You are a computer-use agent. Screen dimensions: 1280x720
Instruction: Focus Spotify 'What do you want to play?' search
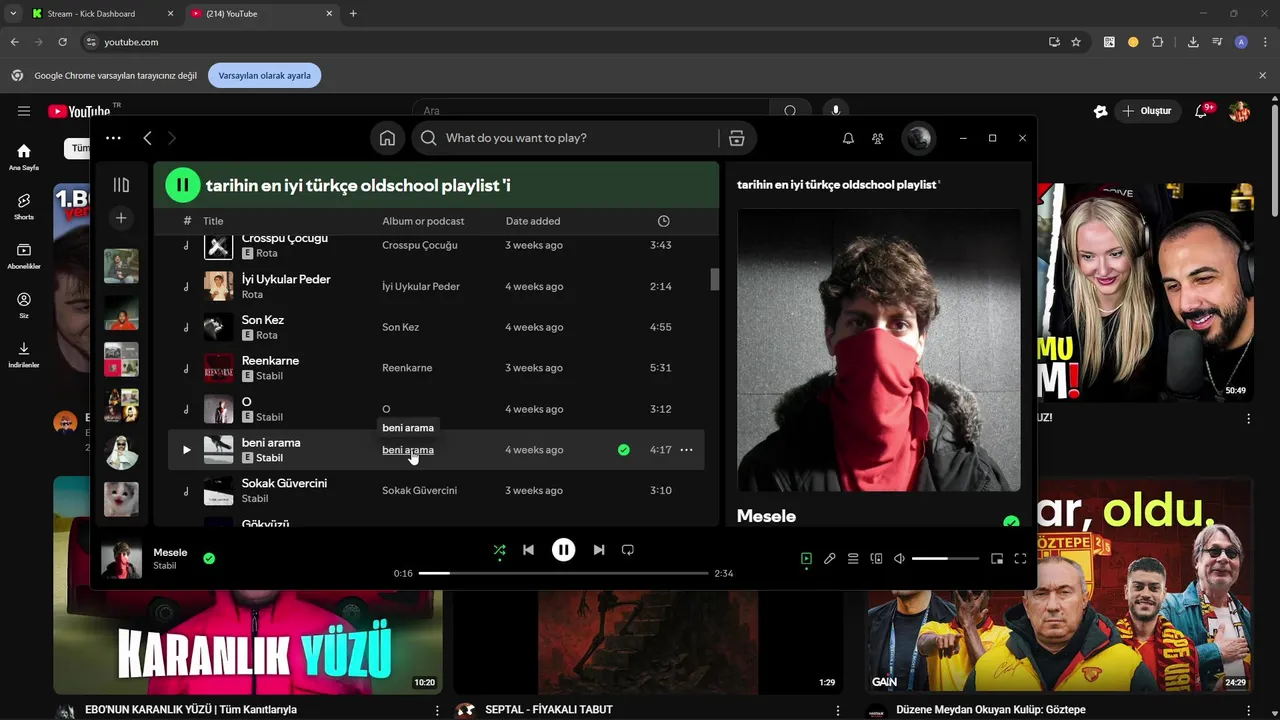pos(567,138)
